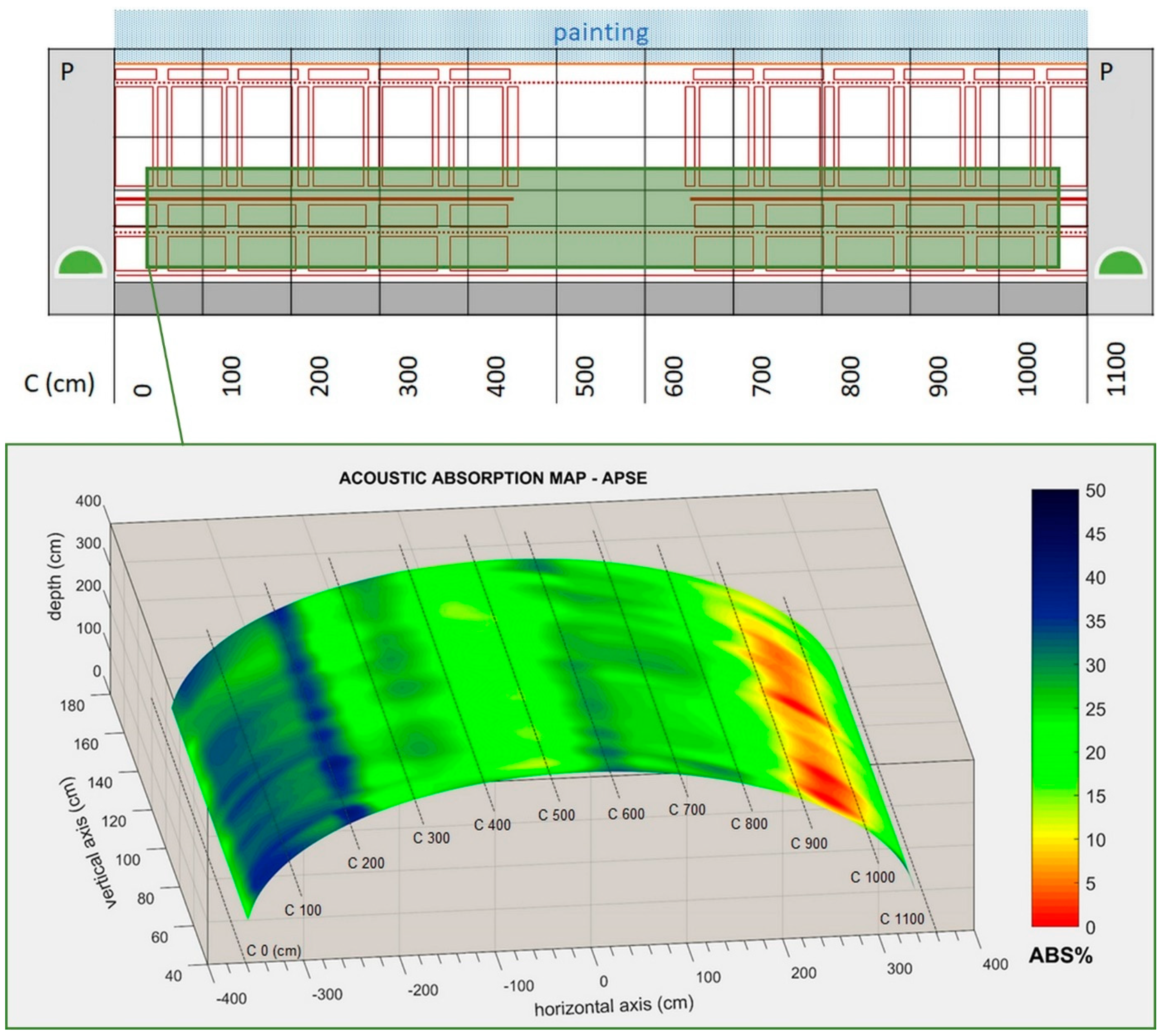Click the 'ACOUSTIC ABSORPTION MAP - APSE' title
Viewport: 1162px width, 1036px height.
click(493, 478)
